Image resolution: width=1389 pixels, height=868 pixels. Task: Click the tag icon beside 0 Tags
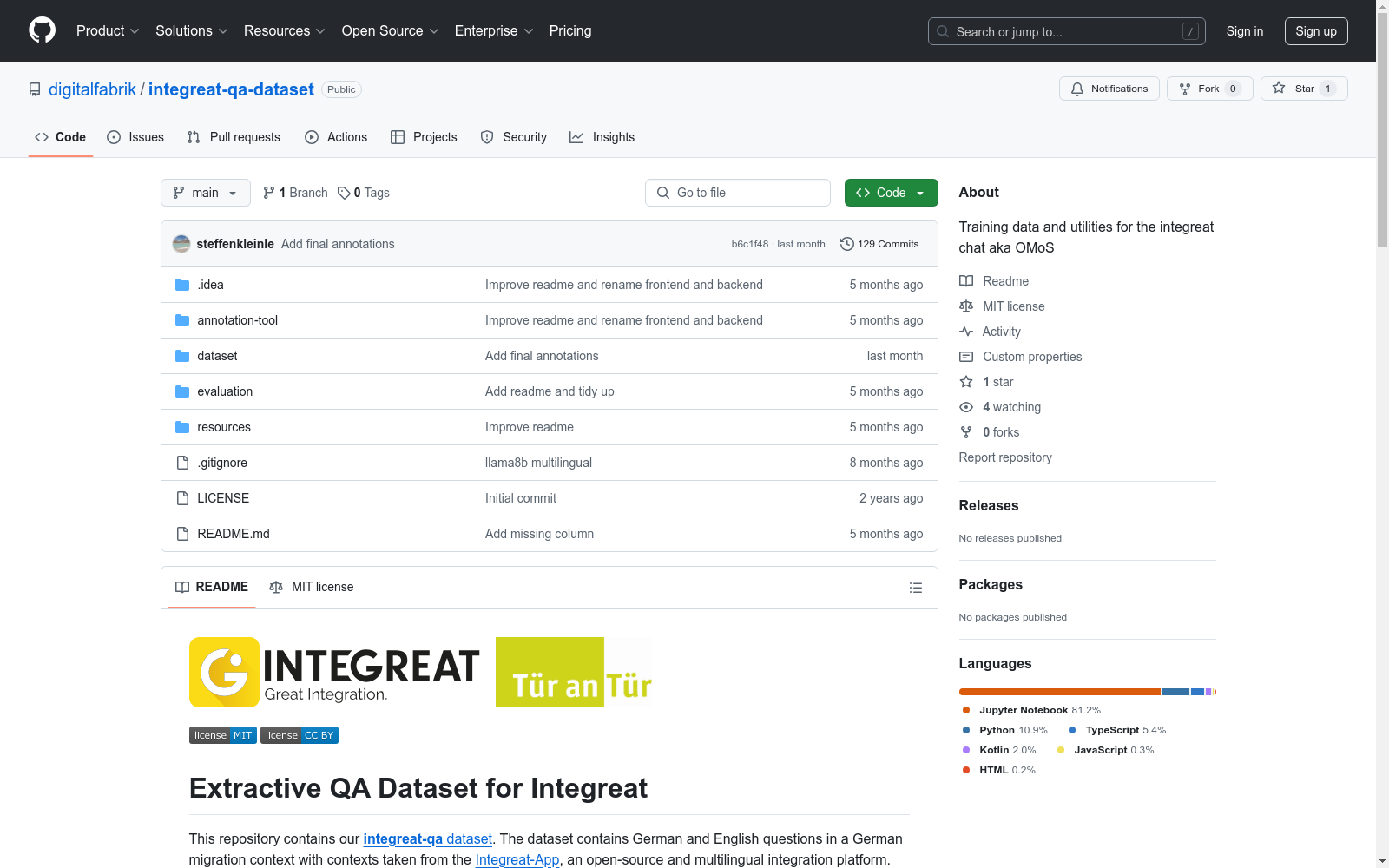(x=344, y=193)
